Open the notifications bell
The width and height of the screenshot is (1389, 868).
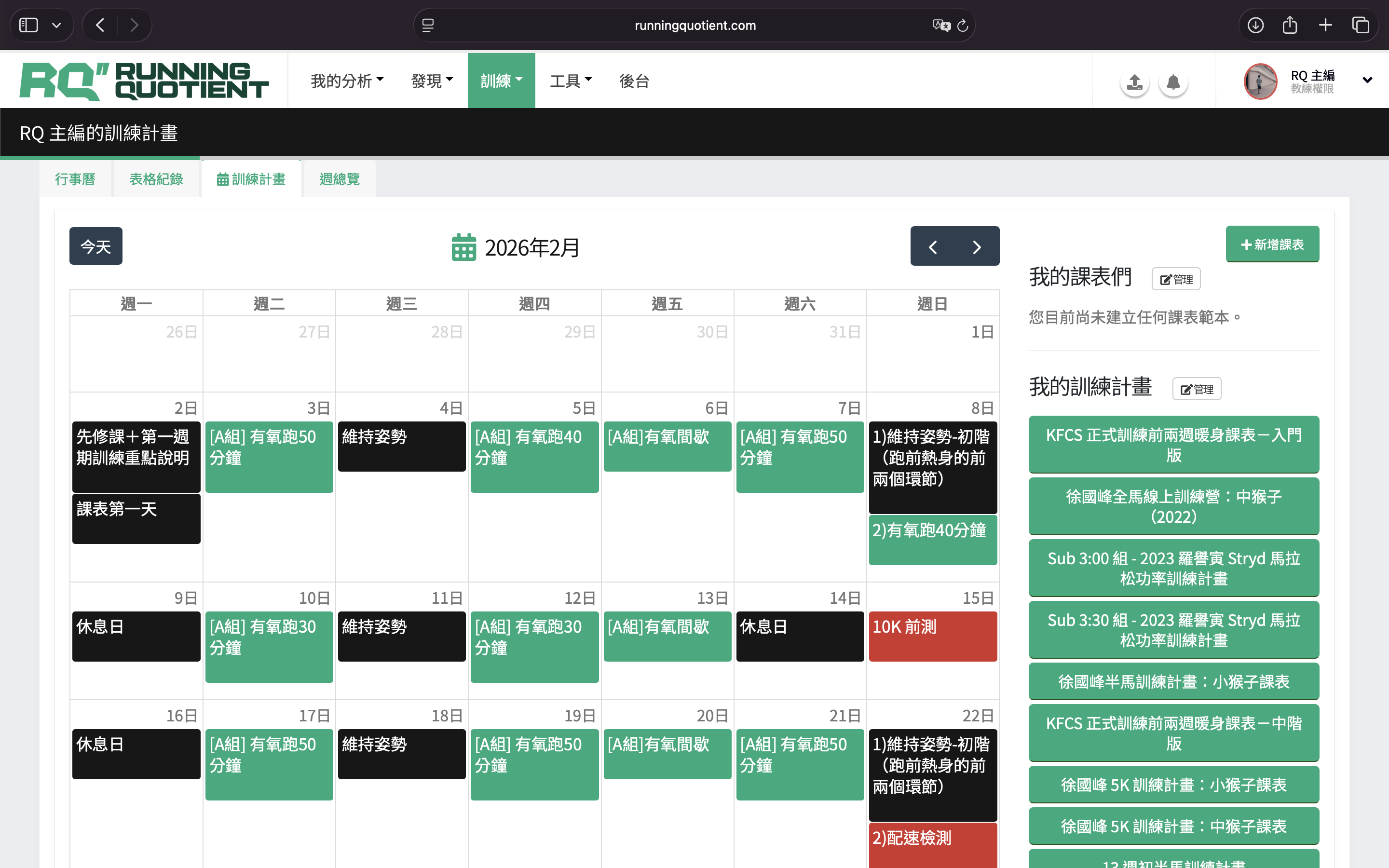(1173, 82)
